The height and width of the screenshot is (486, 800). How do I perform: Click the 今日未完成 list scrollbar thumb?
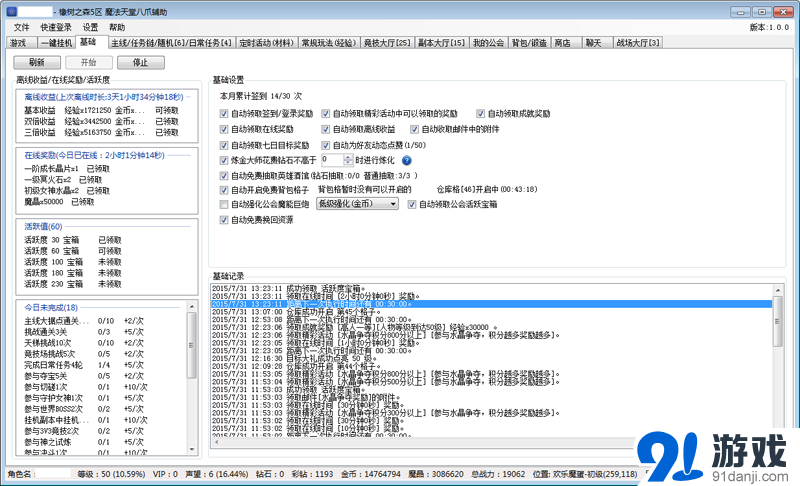pyautogui.click(x=192, y=345)
